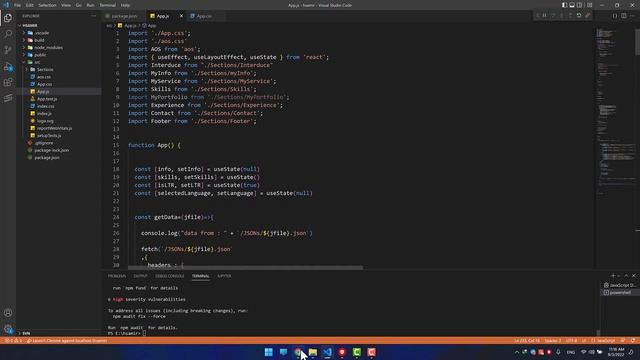Open Explorer panel more actions ellipsis

tap(93, 16)
